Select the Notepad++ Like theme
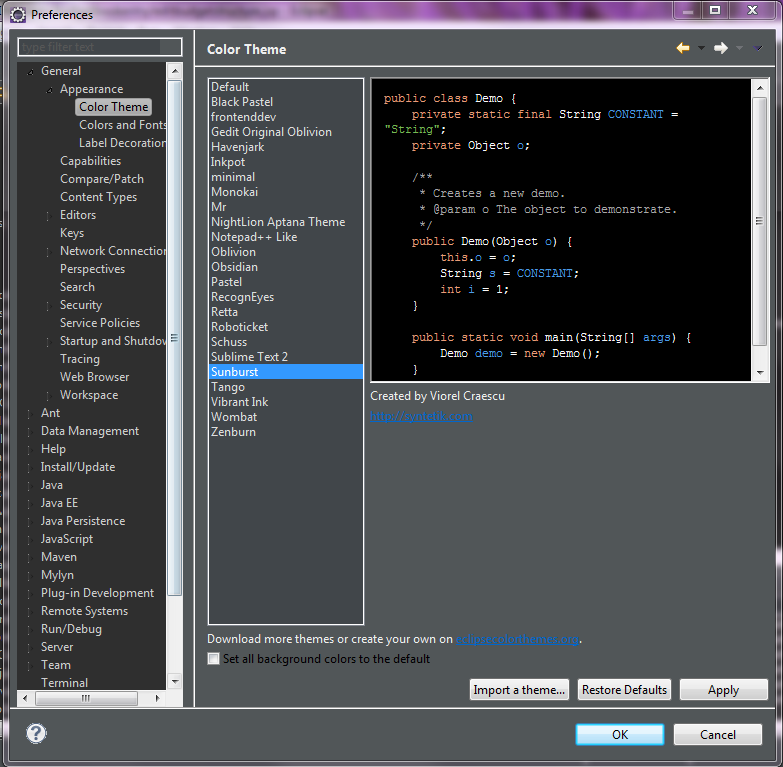Screen dimensions: 783x767 coord(286,237)
